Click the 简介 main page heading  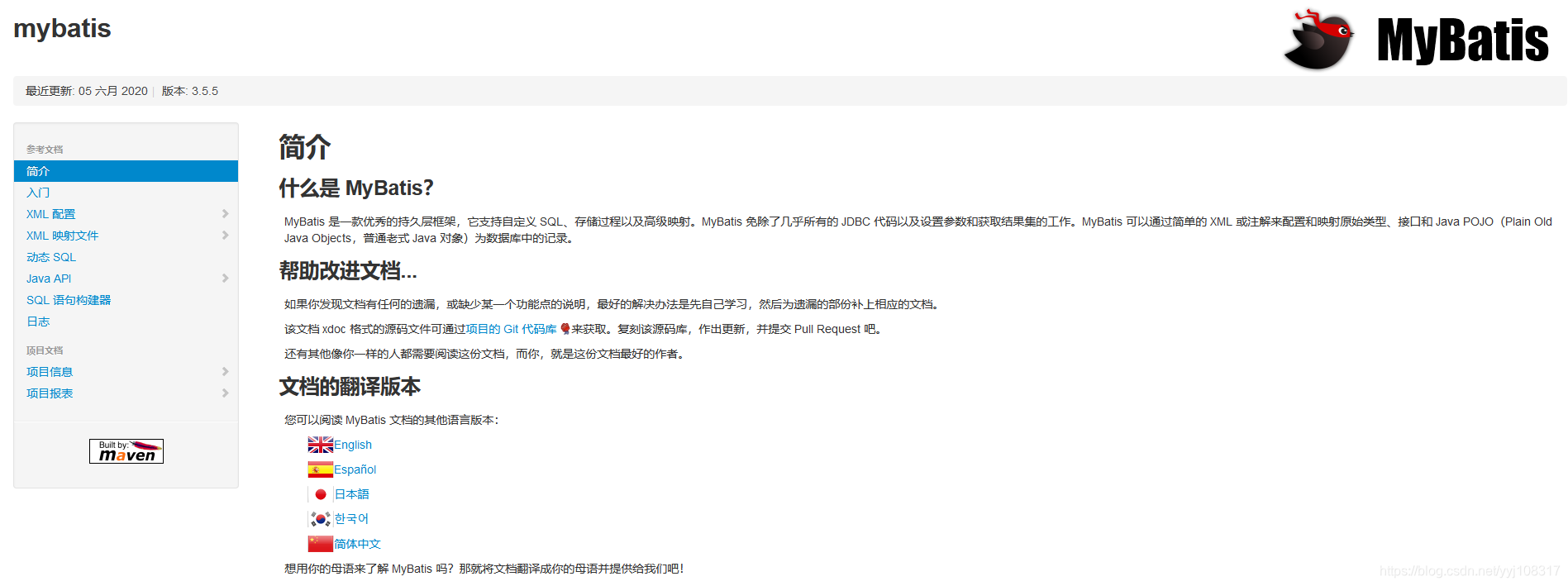(304, 148)
